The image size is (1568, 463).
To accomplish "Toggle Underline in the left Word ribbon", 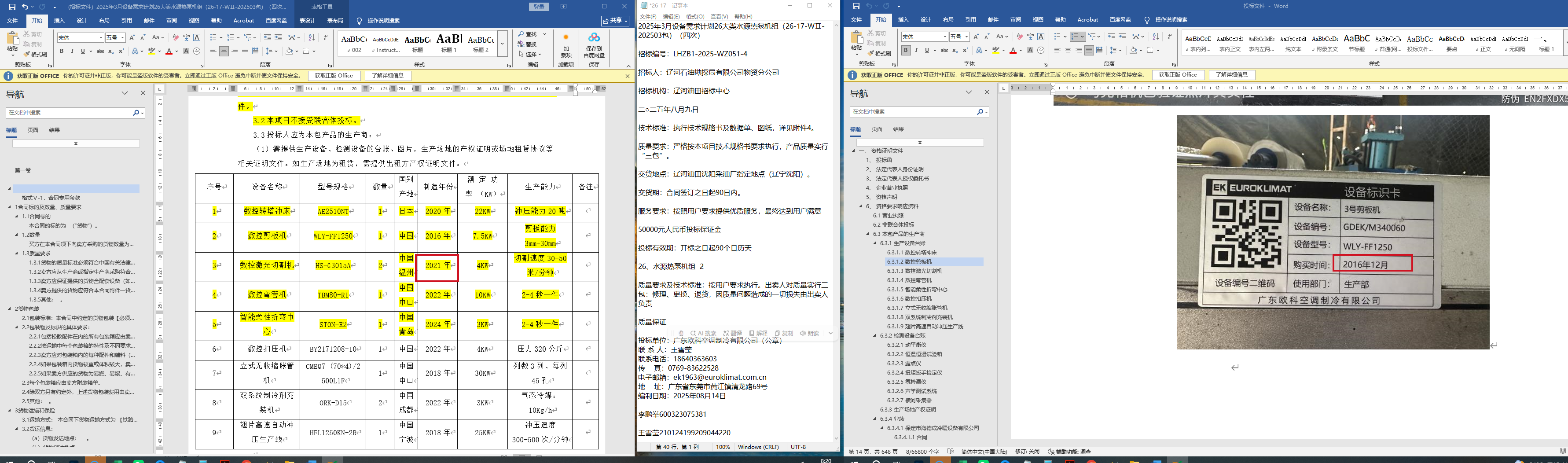I will click(x=83, y=51).
